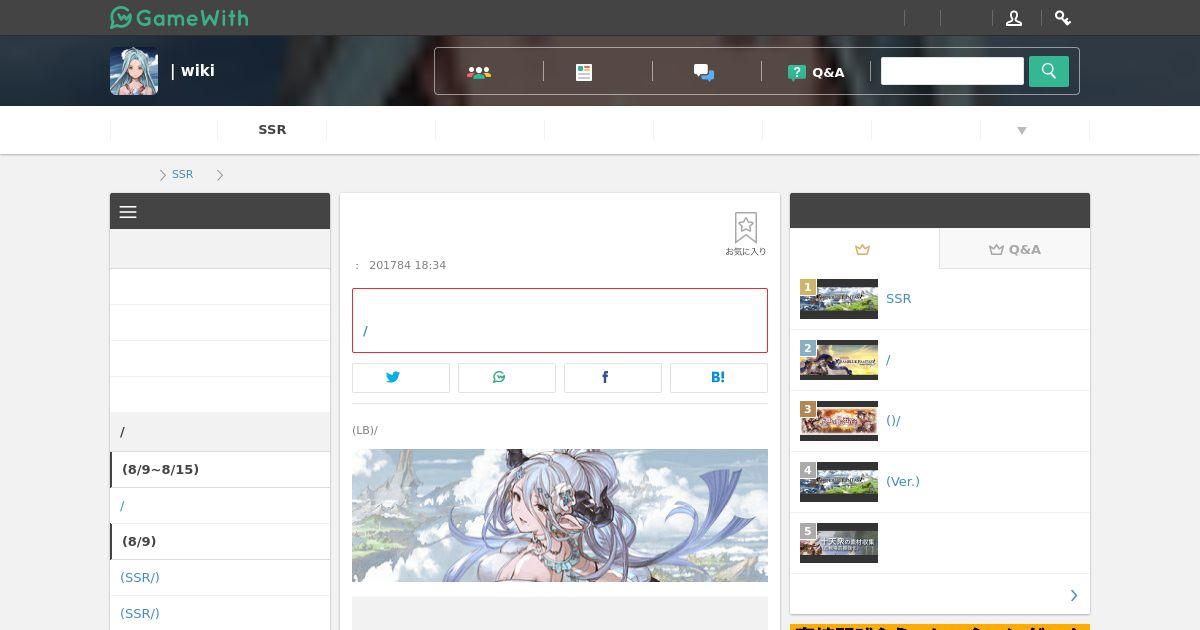Screen dimensions: 1200x630
Task: Open rank 2 thumbnail in ranking list
Action: pyautogui.click(x=839, y=360)
